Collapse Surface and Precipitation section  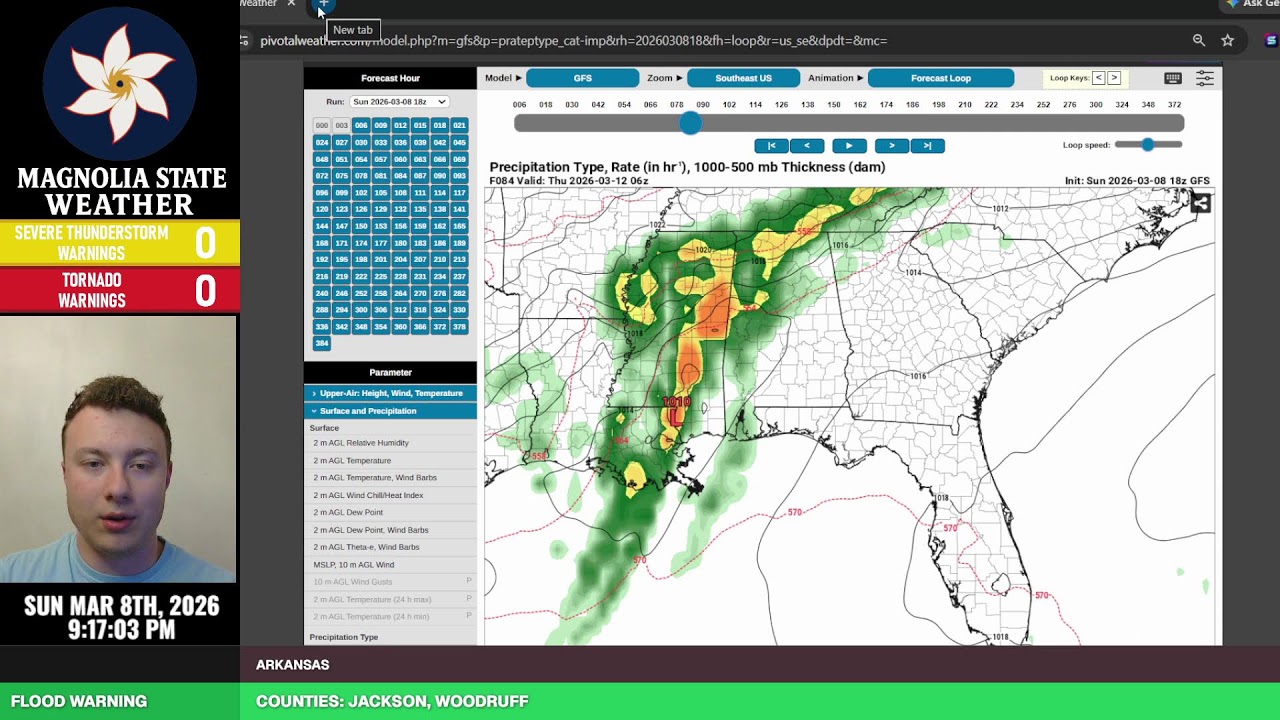(x=390, y=411)
